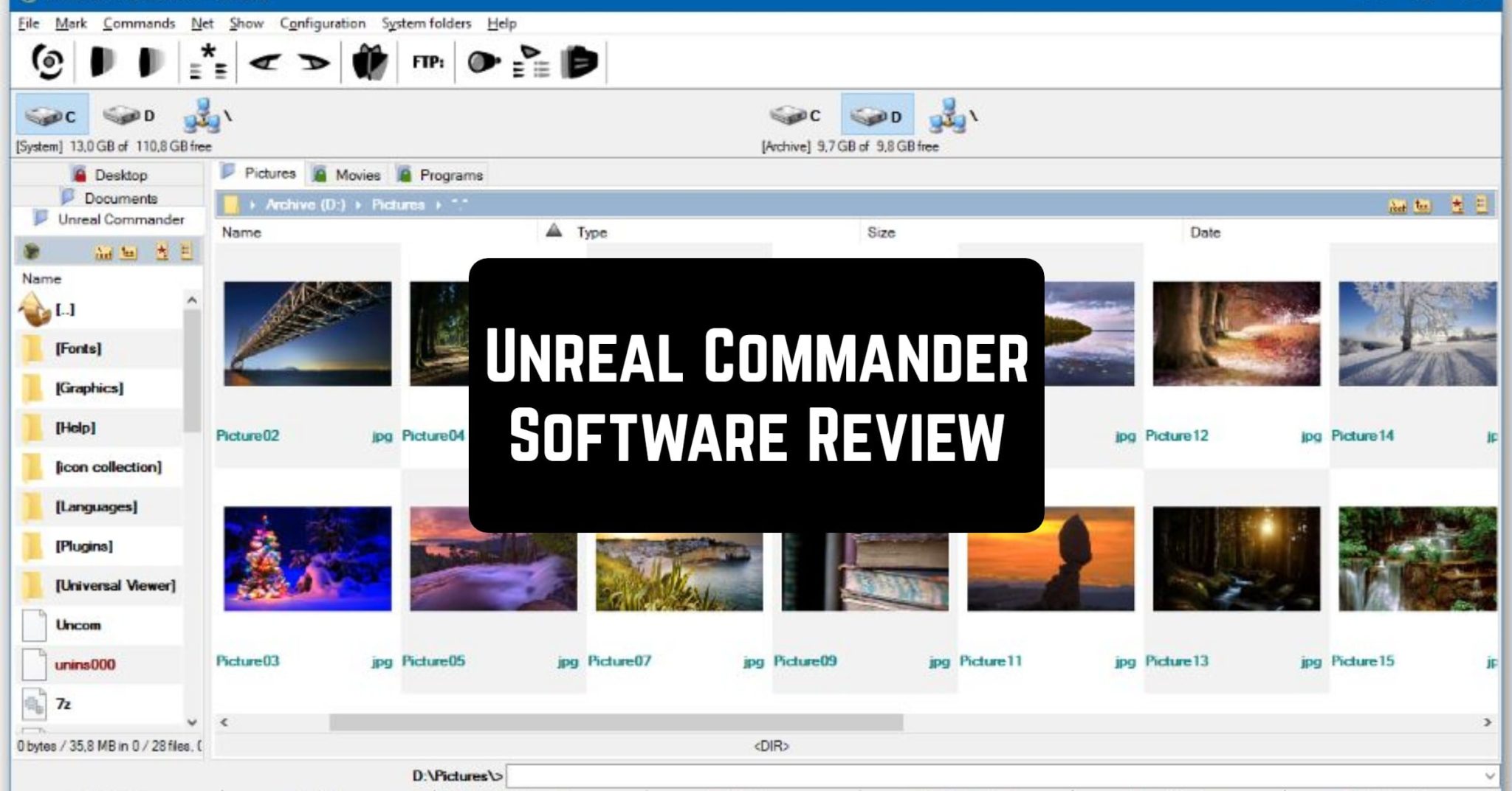Viewport: 1512px width, 791px height.
Task: Select the Picture03 Christmas tree thumbnail
Action: [x=307, y=559]
